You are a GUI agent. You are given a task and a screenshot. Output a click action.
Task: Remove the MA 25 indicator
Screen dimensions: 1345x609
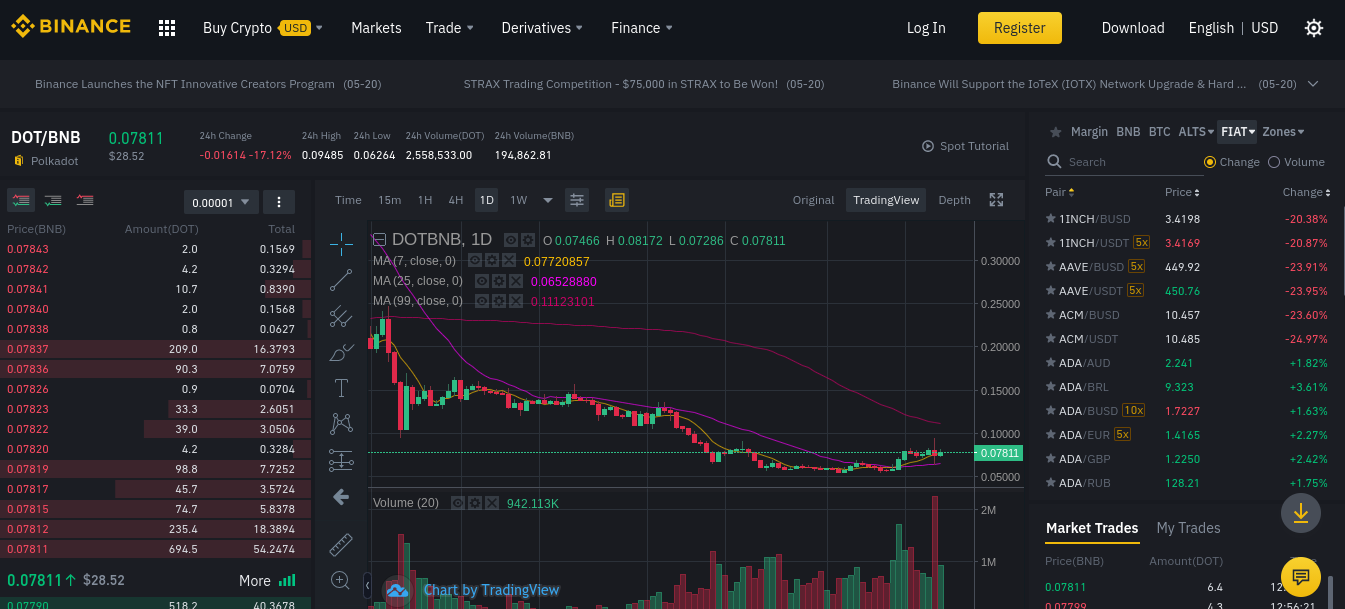pos(516,281)
